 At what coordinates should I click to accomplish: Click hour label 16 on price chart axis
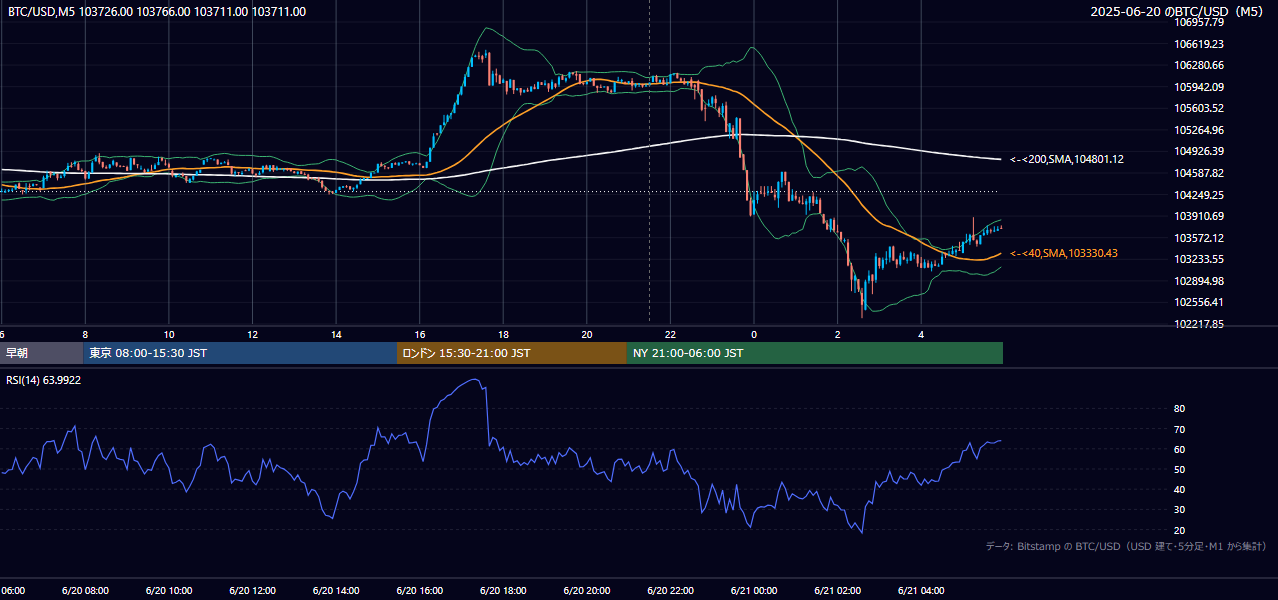click(x=420, y=335)
